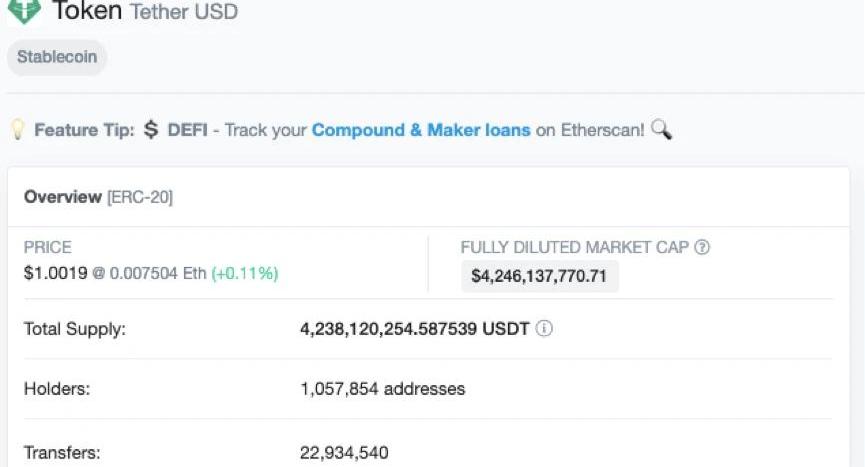Viewport: 865px width, 467px height.
Task: Click the info icon next to USDT supply
Action: 546,329
